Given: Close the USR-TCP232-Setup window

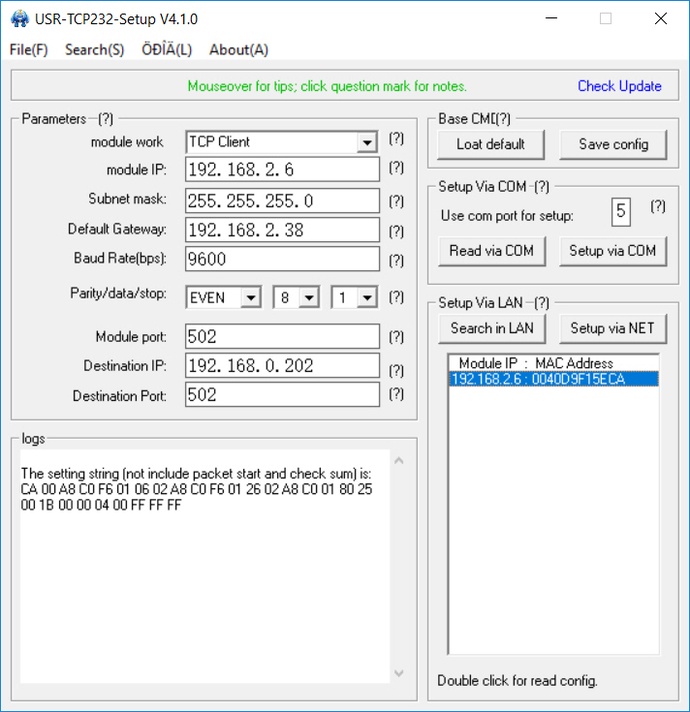Looking at the screenshot, I should (660, 19).
